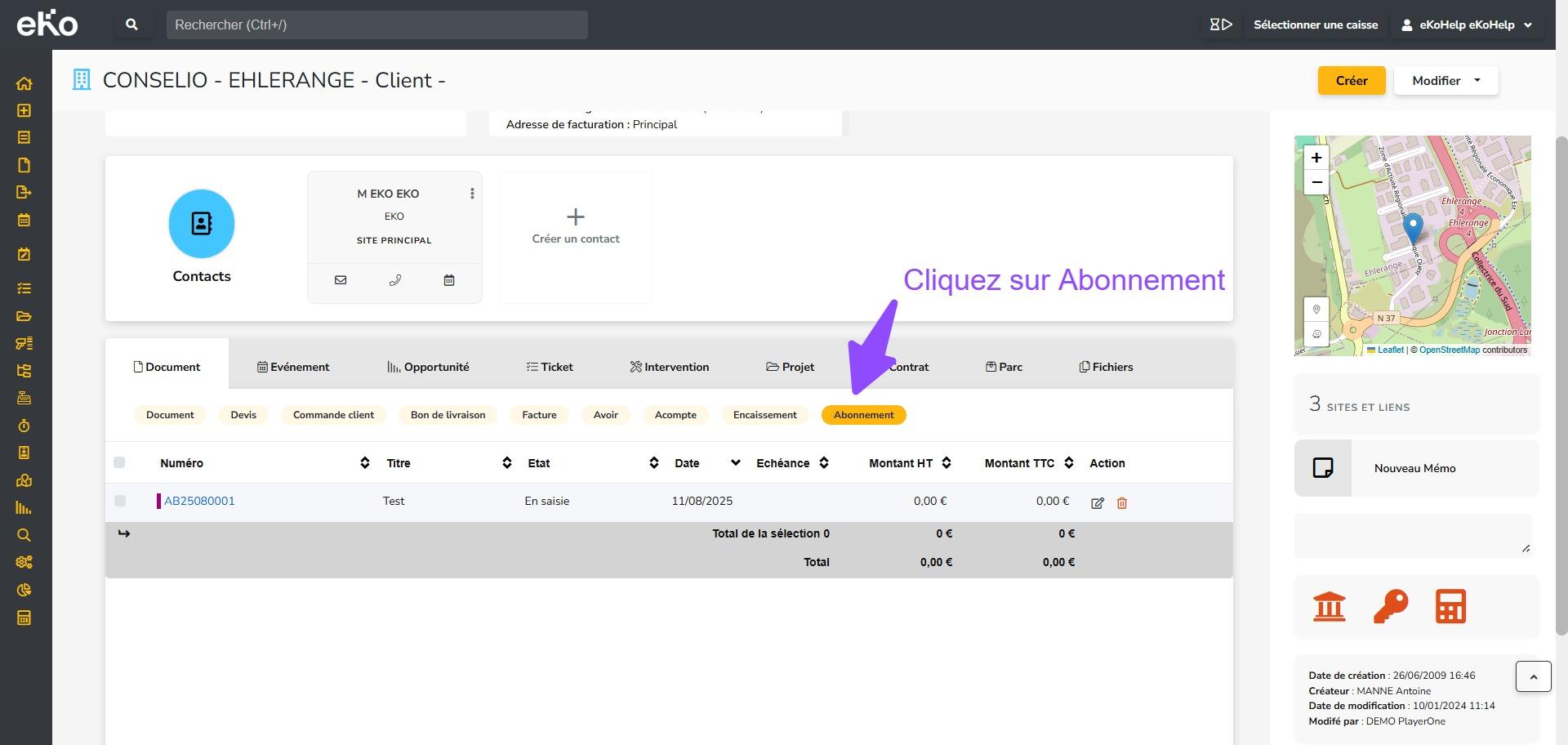1568x745 pixels.
Task: Click the email icon on the M EKO EKO contact card
Action: (x=341, y=280)
